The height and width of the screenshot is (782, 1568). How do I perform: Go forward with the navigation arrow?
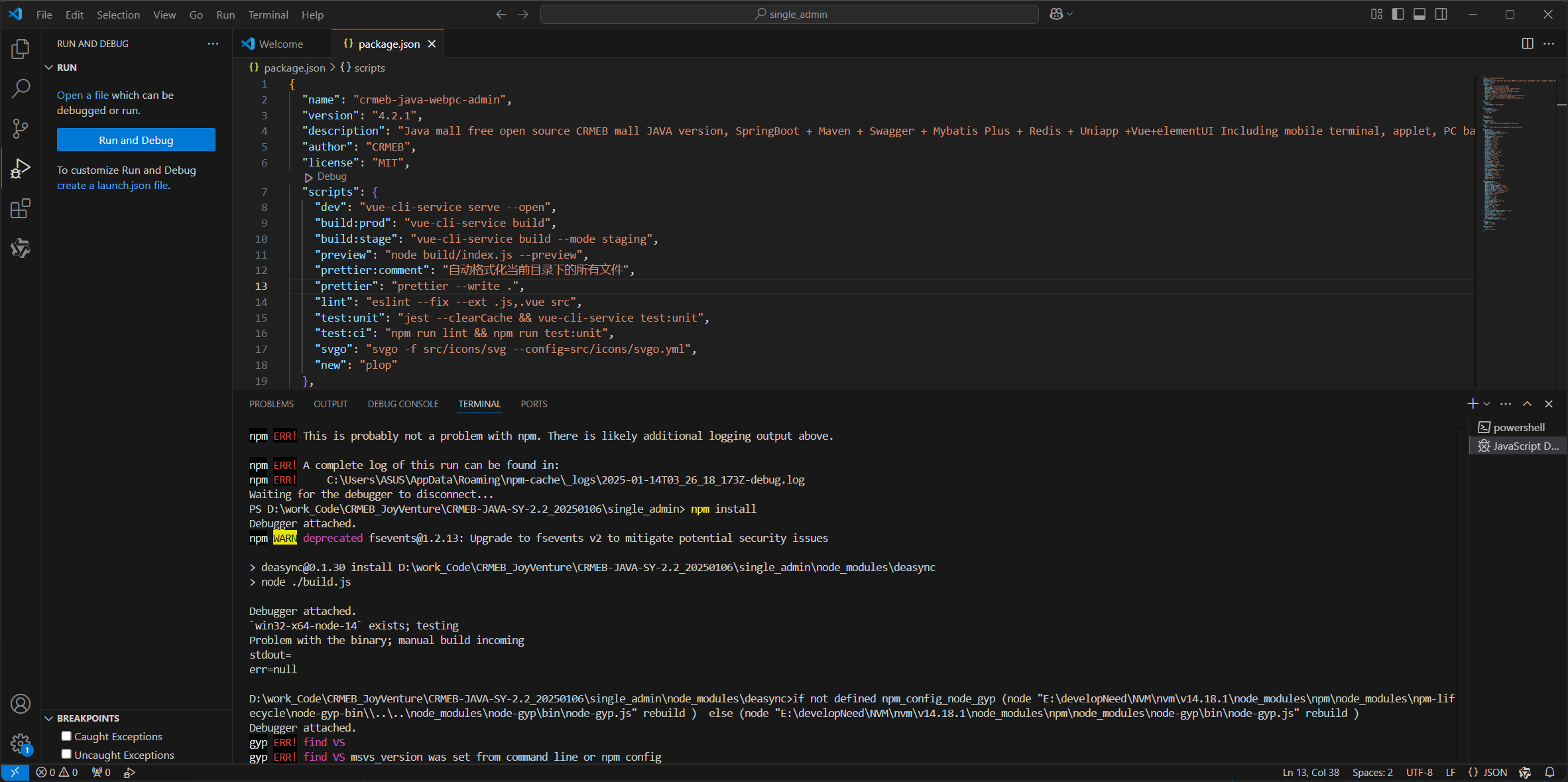coord(523,14)
